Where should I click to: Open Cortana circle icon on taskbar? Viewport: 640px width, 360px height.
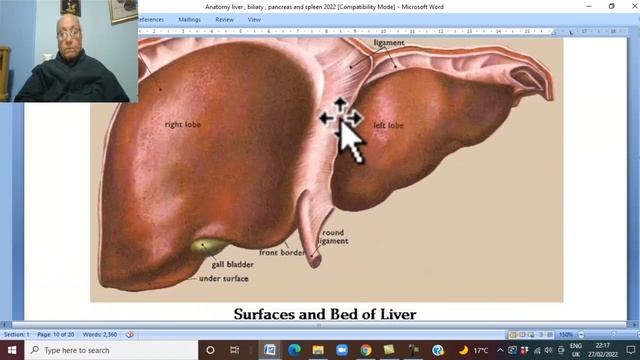click(210, 350)
